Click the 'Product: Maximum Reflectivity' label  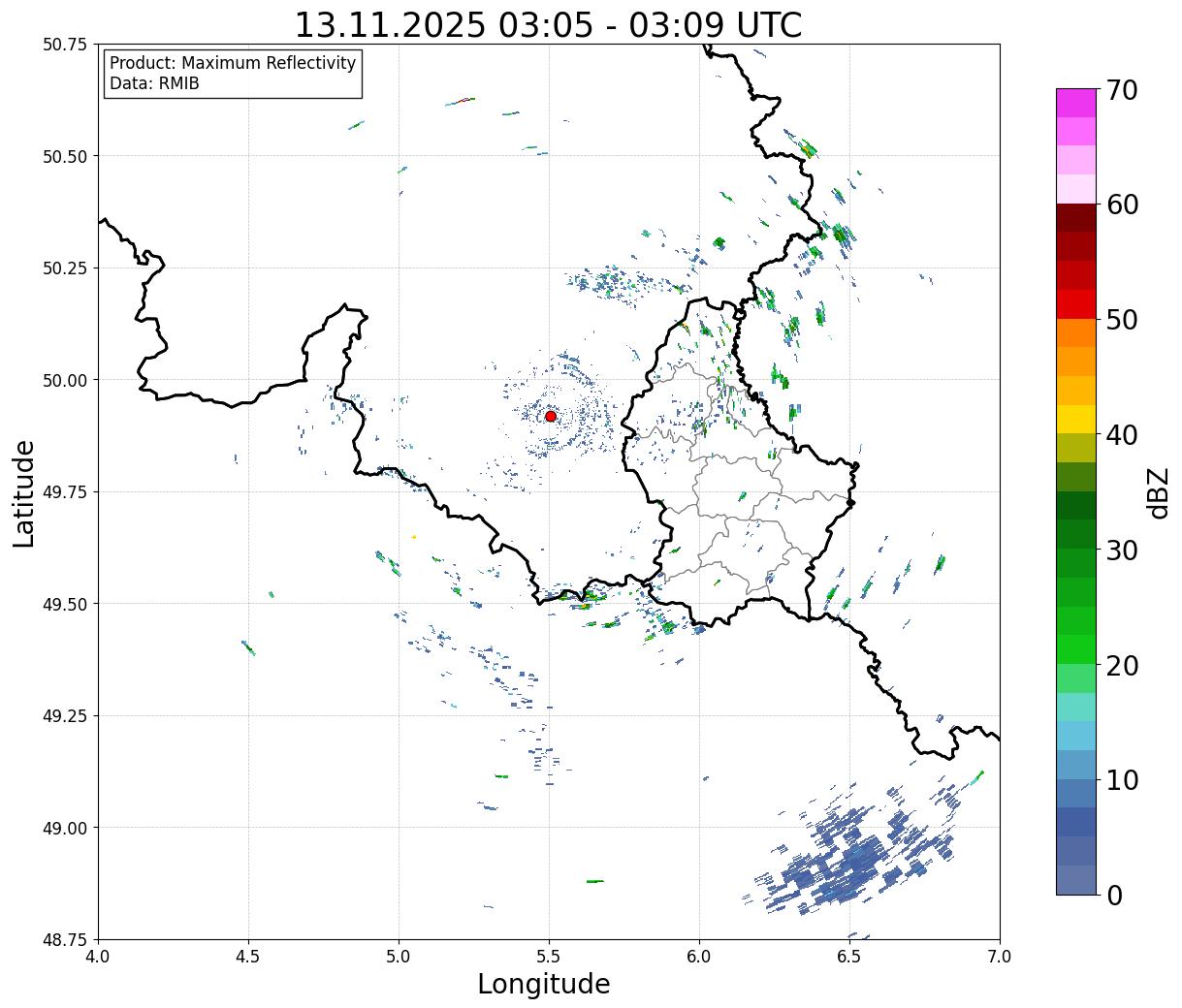[x=233, y=63]
